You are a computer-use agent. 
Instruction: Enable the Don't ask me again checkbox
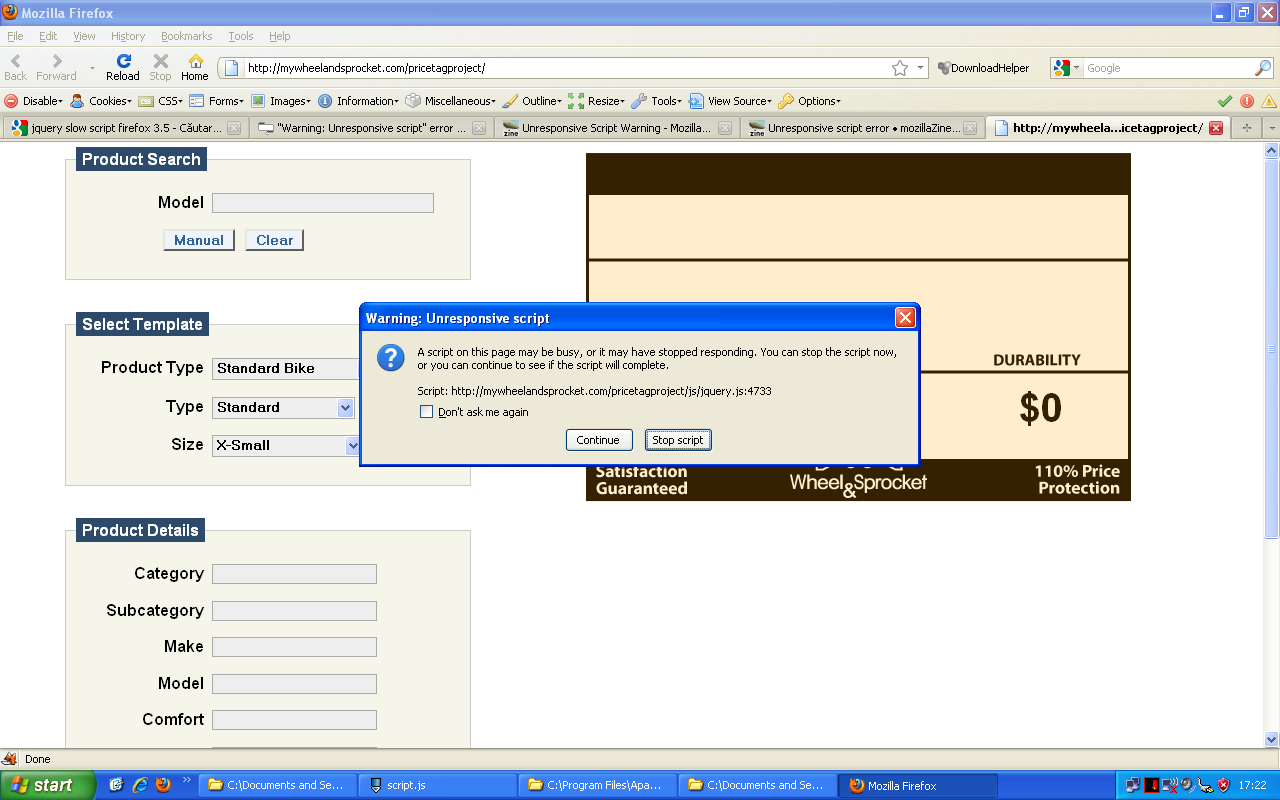click(427, 412)
